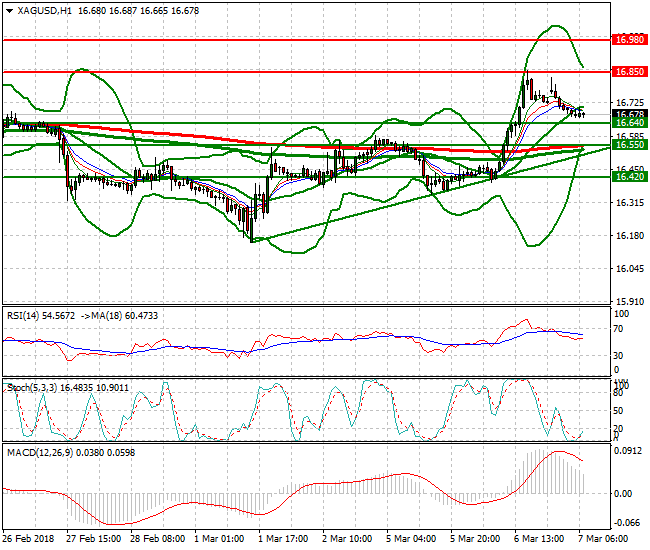Click the 16.180 value on price axis

[629, 236]
